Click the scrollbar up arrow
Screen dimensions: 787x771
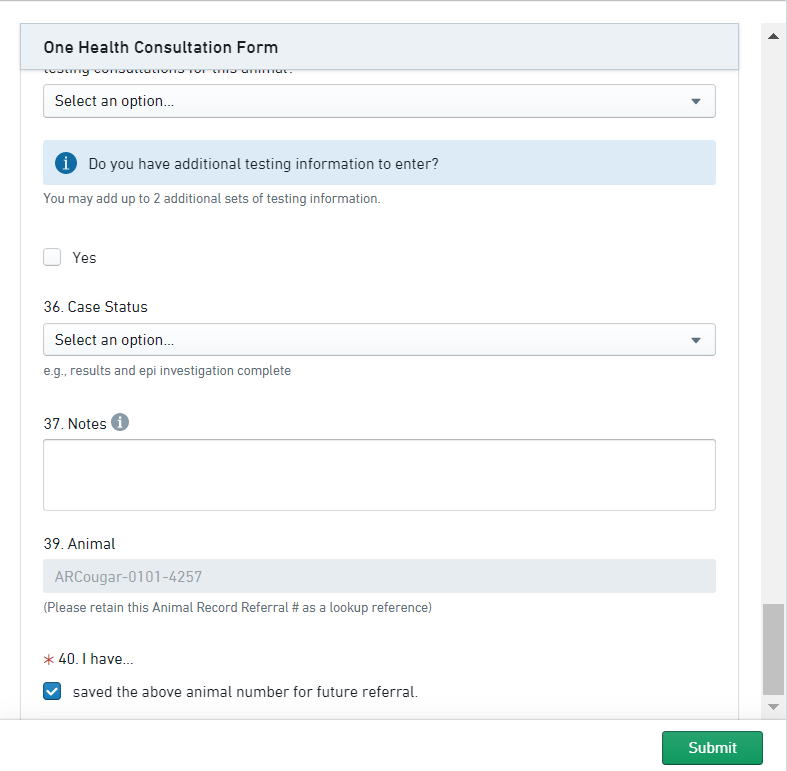773,36
